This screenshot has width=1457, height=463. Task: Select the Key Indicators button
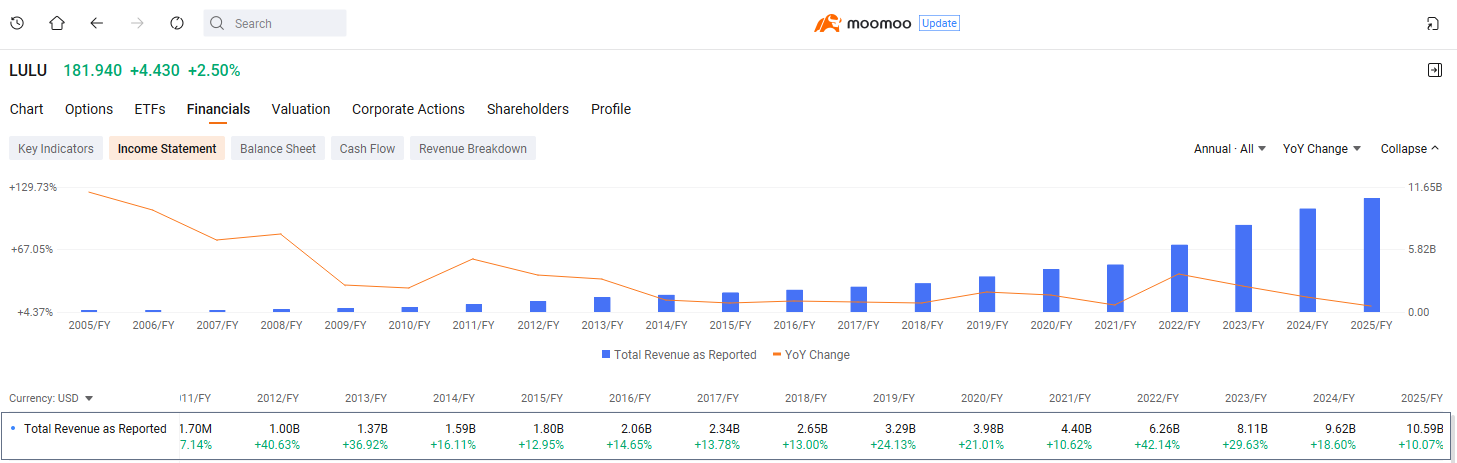56,148
